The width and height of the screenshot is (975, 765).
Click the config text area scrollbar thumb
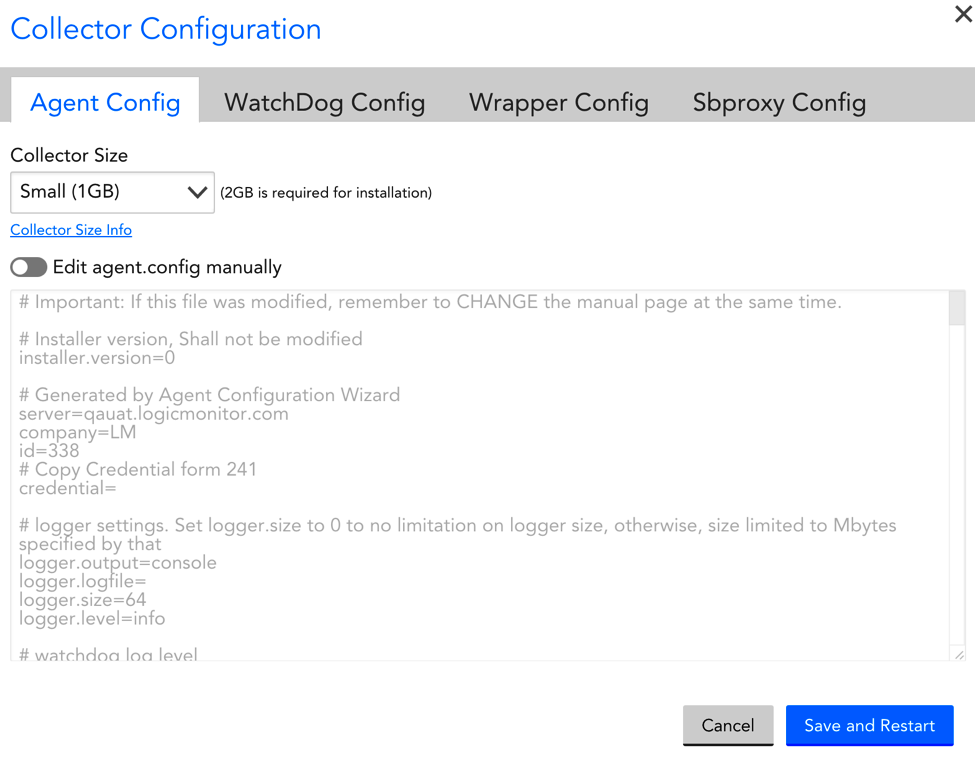pyautogui.click(x=956, y=308)
